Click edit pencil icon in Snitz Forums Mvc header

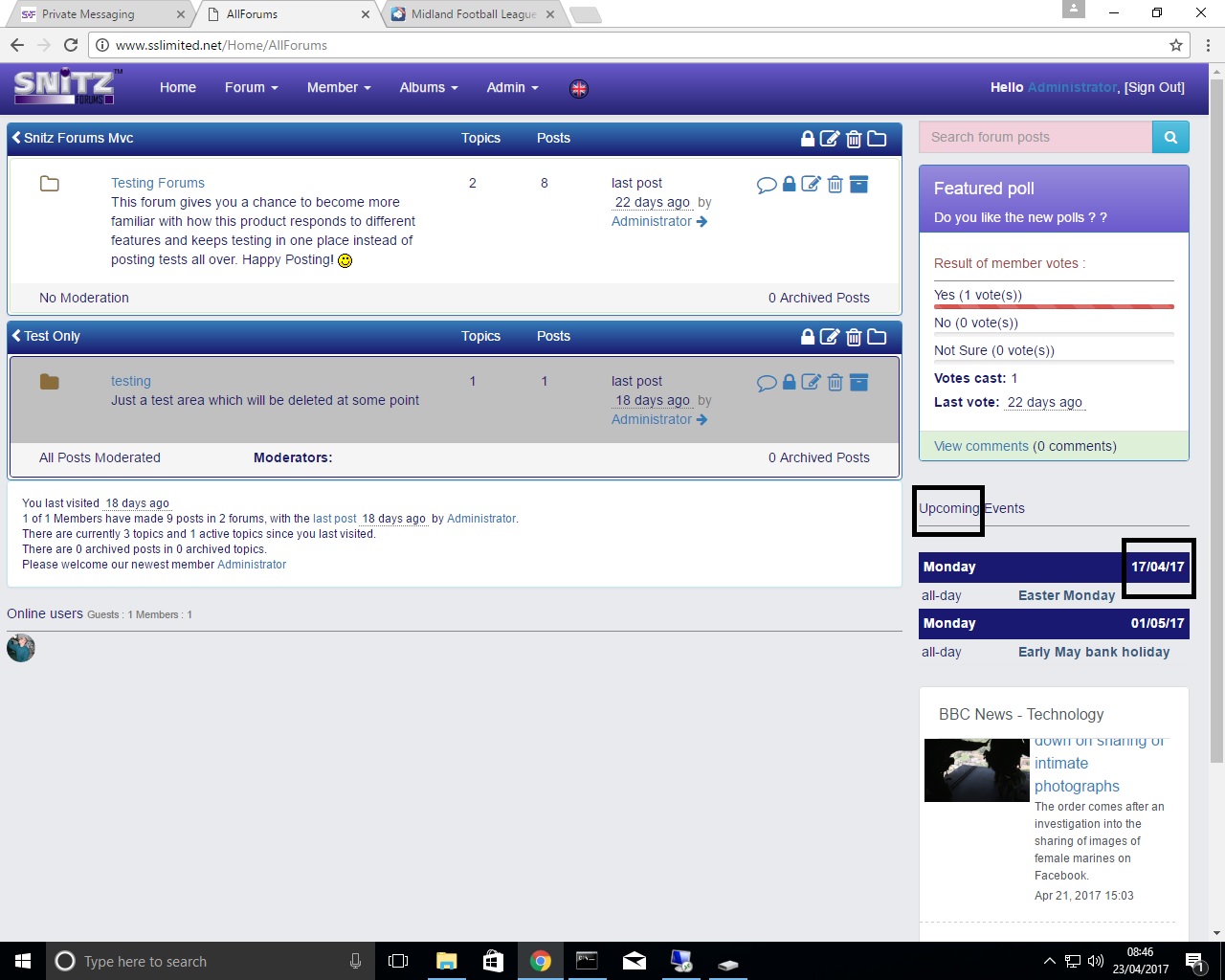[830, 139]
